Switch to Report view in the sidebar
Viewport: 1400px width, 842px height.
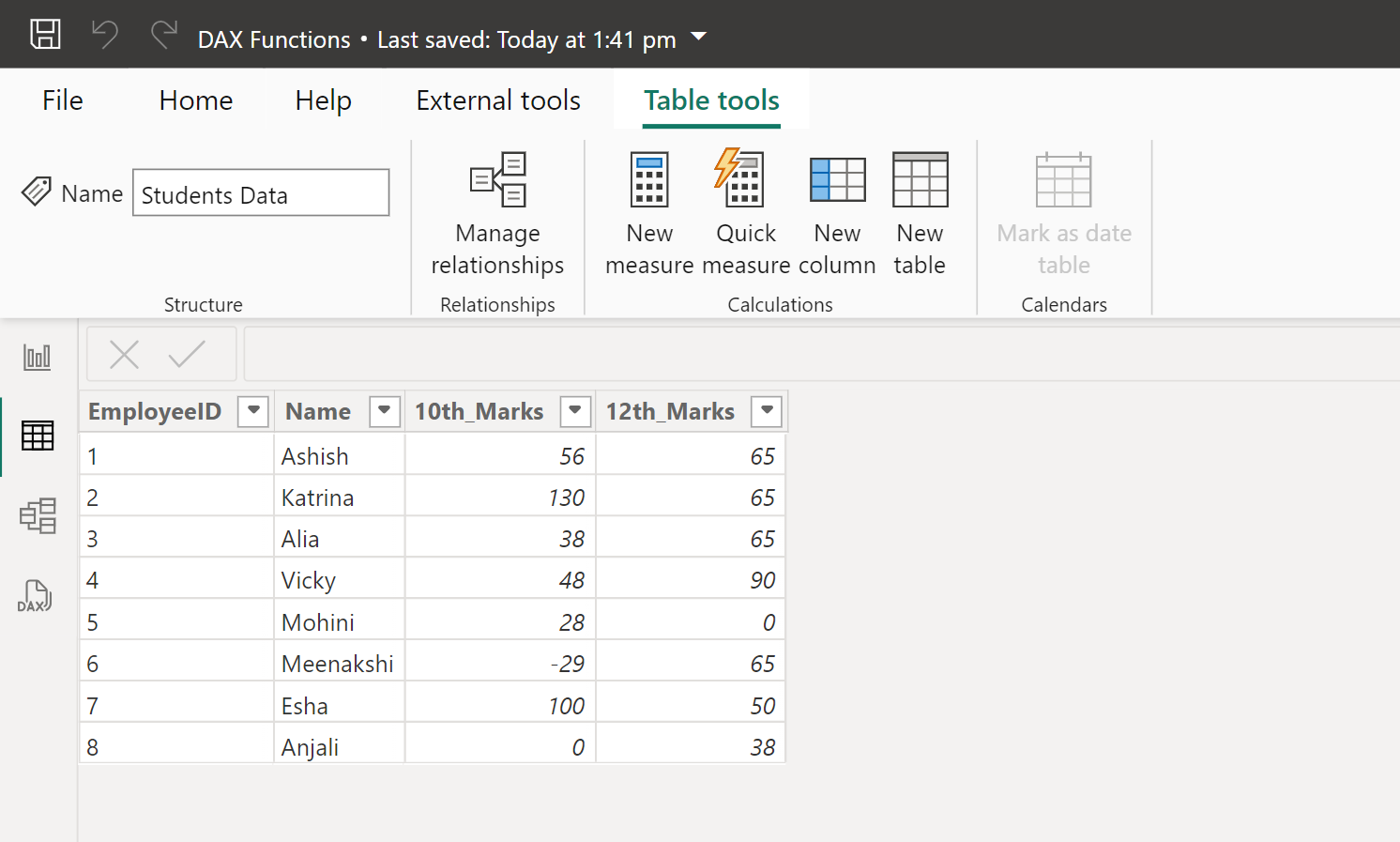(37, 356)
